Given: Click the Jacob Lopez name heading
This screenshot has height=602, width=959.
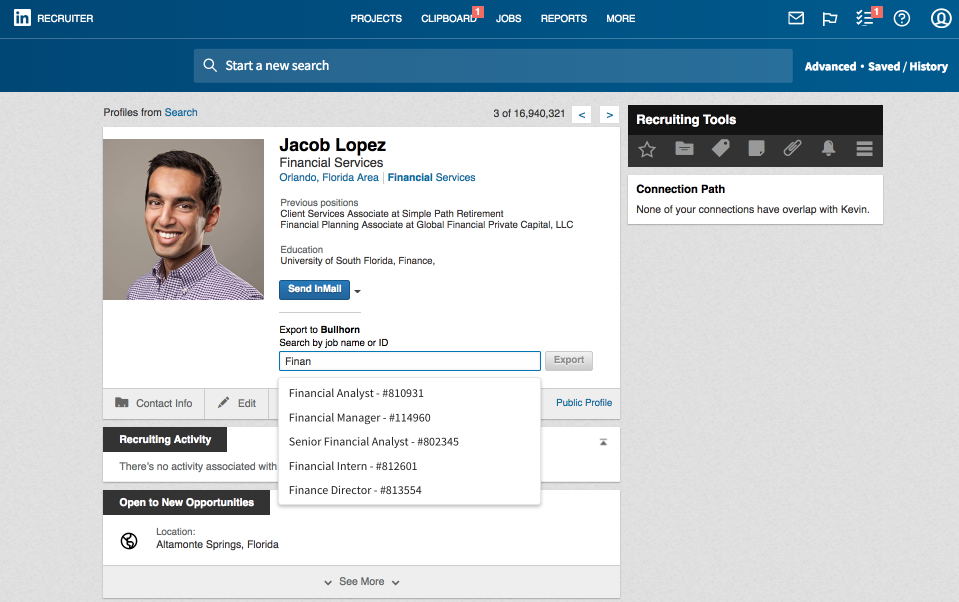Looking at the screenshot, I should click(332, 145).
